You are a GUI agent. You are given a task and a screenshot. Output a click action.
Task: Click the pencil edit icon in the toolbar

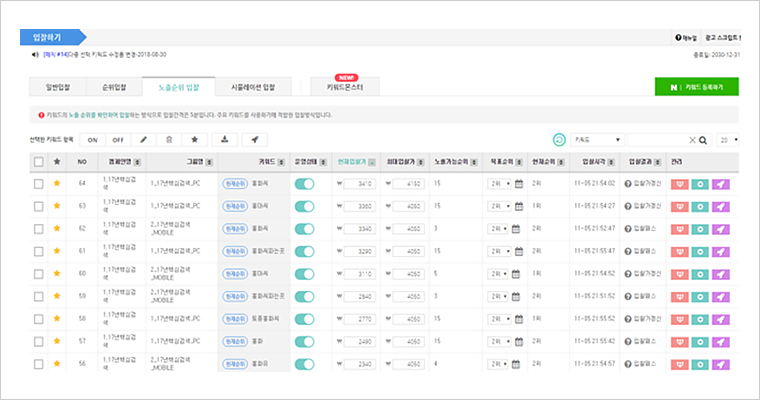tap(143, 140)
